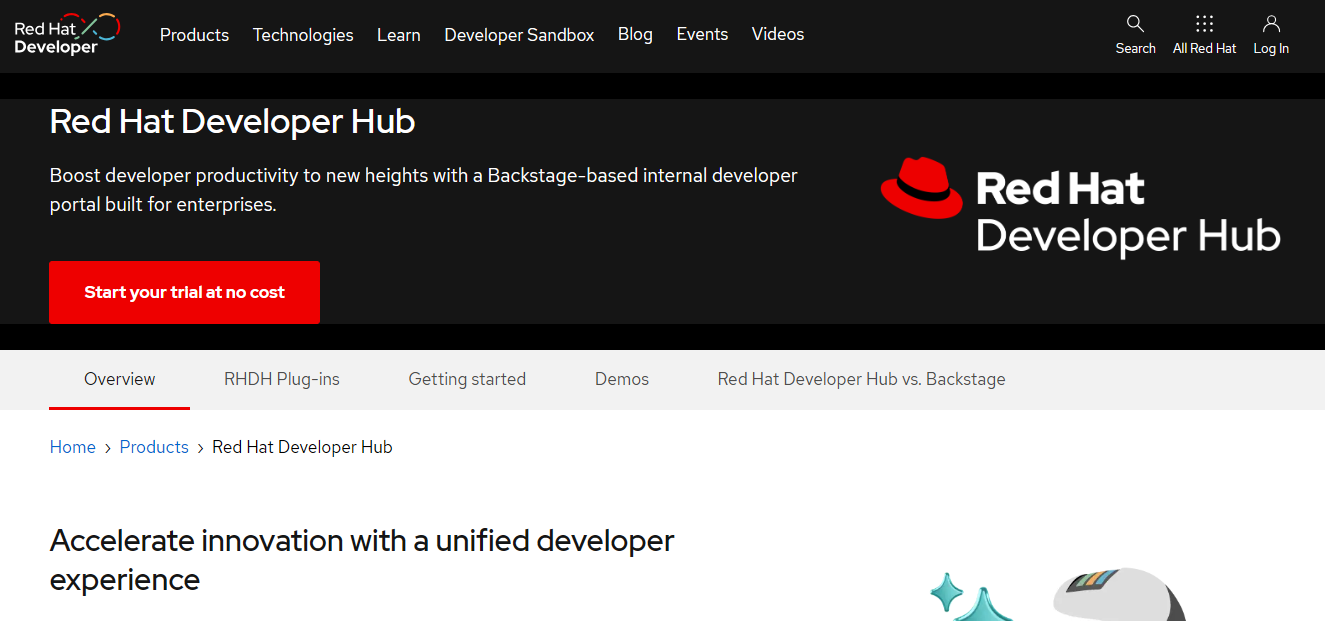Switch to the RHDH Plug-ins tab
The image size is (1325, 621).
(282, 379)
